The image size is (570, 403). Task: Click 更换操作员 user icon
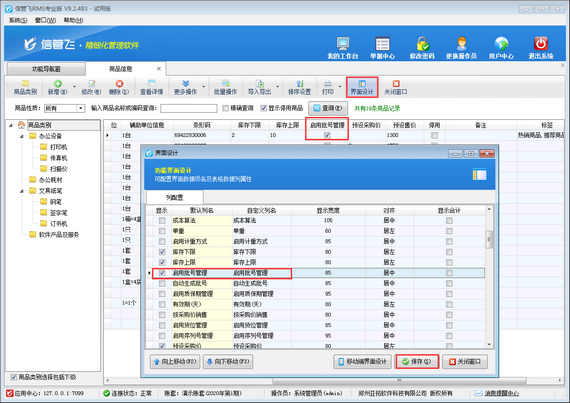[x=461, y=44]
